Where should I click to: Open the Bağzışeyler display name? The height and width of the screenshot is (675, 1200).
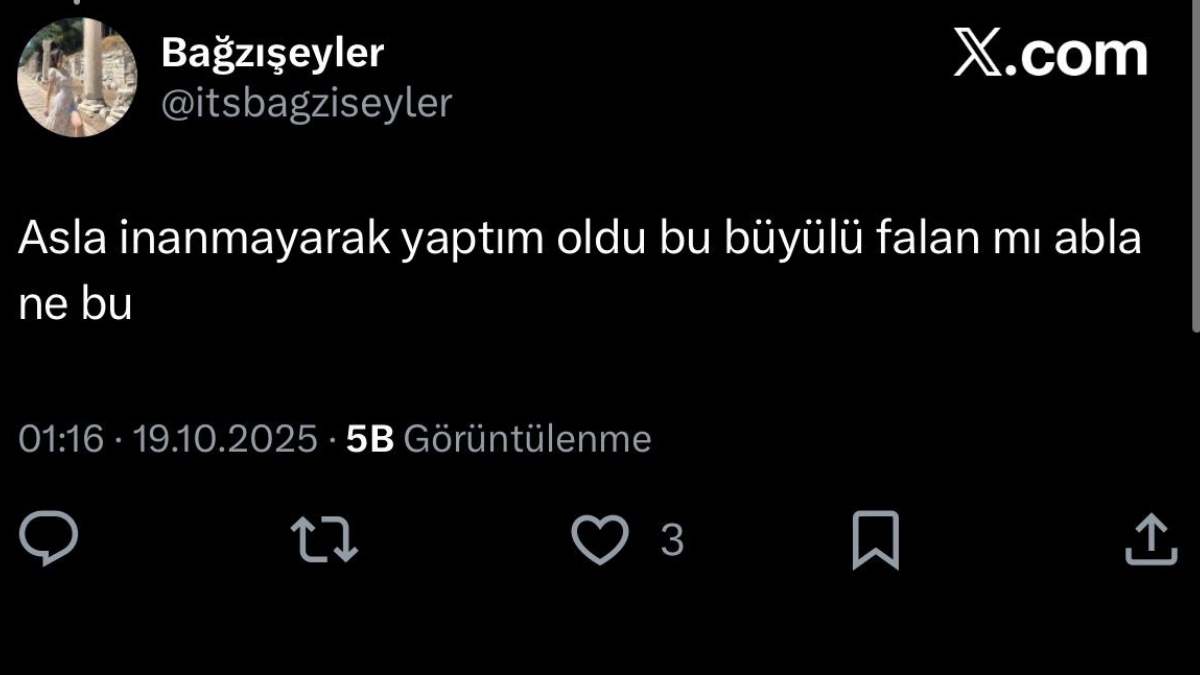[x=272, y=53]
